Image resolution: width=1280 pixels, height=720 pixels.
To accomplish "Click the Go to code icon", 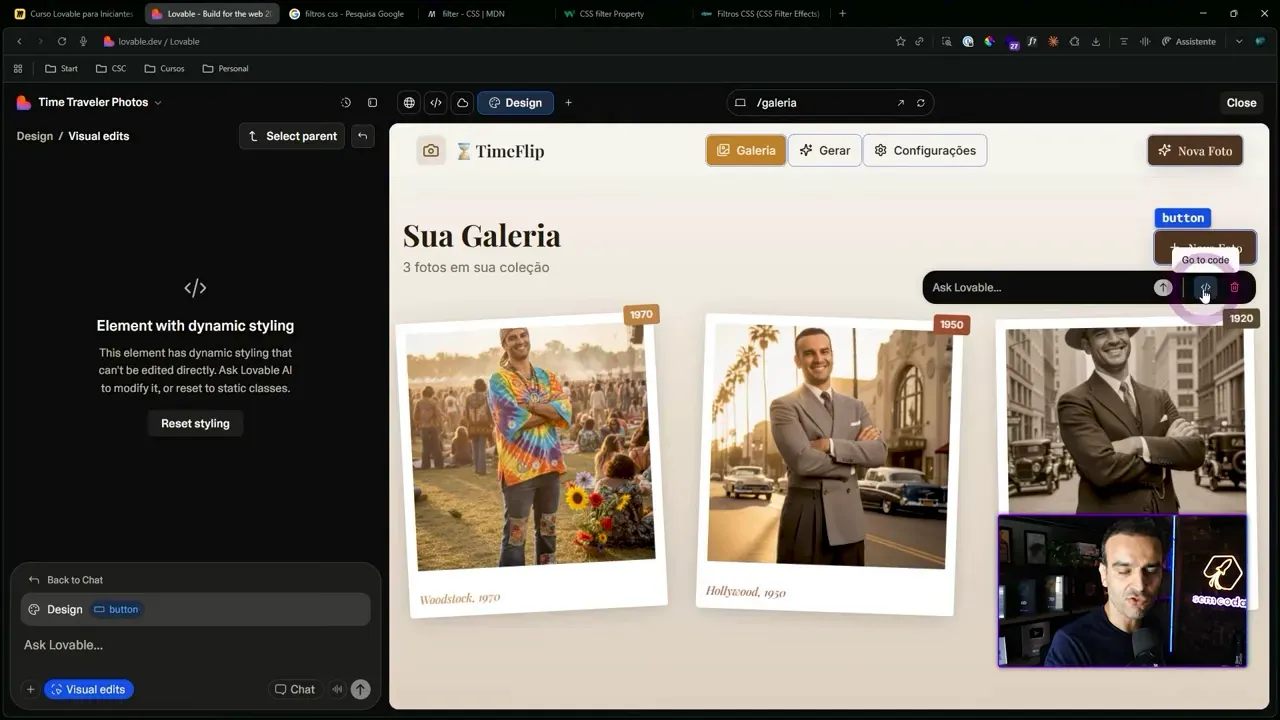I will click(1205, 288).
